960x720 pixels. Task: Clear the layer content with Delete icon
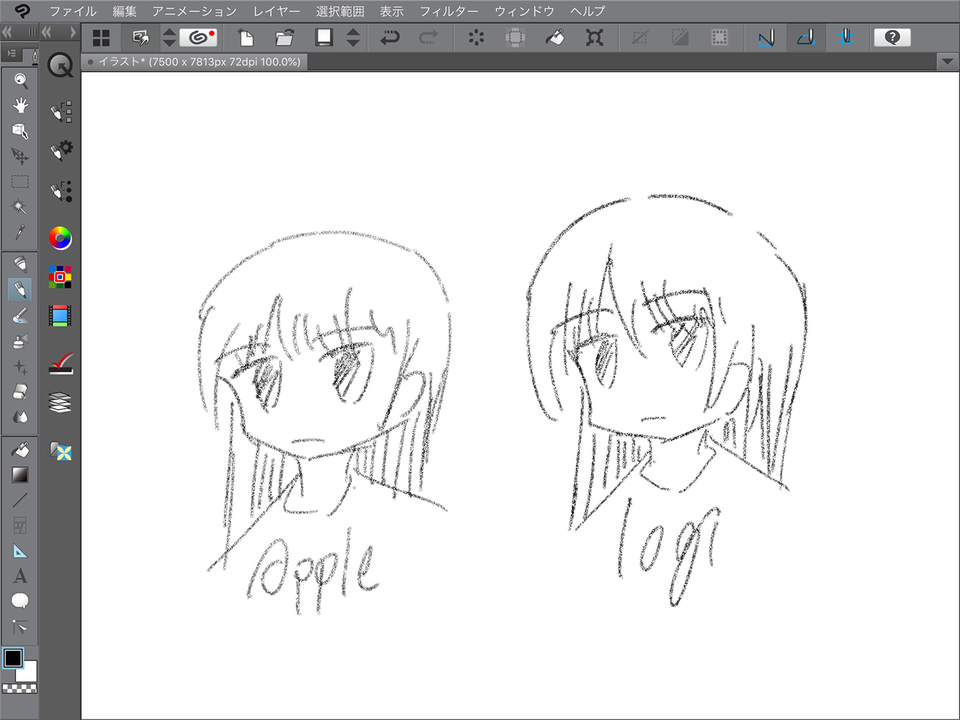[476, 38]
